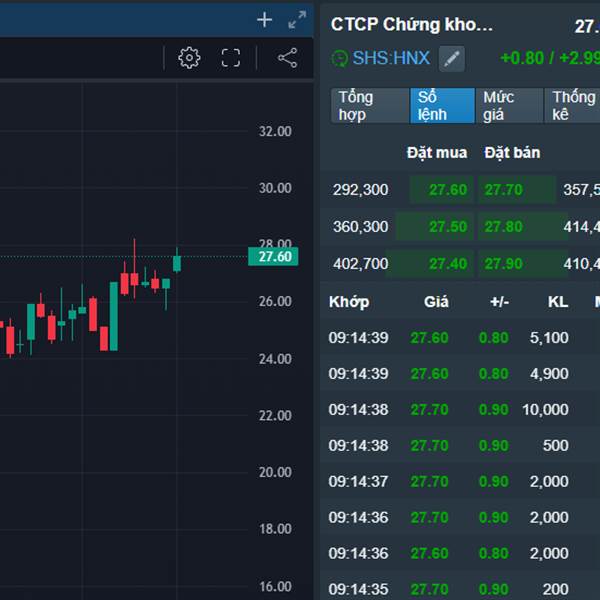Click current price label 27.60 on chart axis
600x600 pixels.
pyautogui.click(x=273, y=256)
